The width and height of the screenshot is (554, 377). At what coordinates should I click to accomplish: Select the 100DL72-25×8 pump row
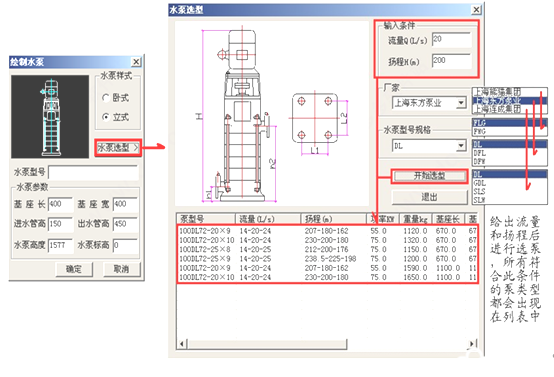tap(327, 249)
